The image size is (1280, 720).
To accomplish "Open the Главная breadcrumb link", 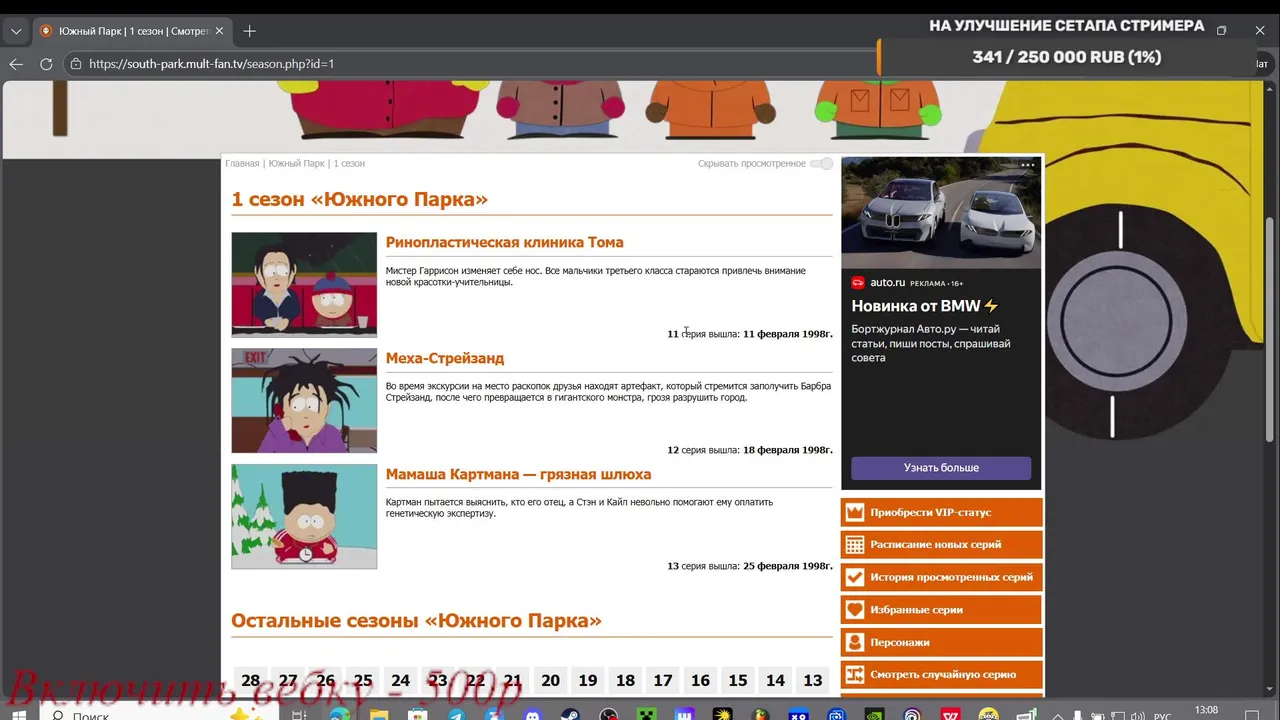I will (x=242, y=163).
